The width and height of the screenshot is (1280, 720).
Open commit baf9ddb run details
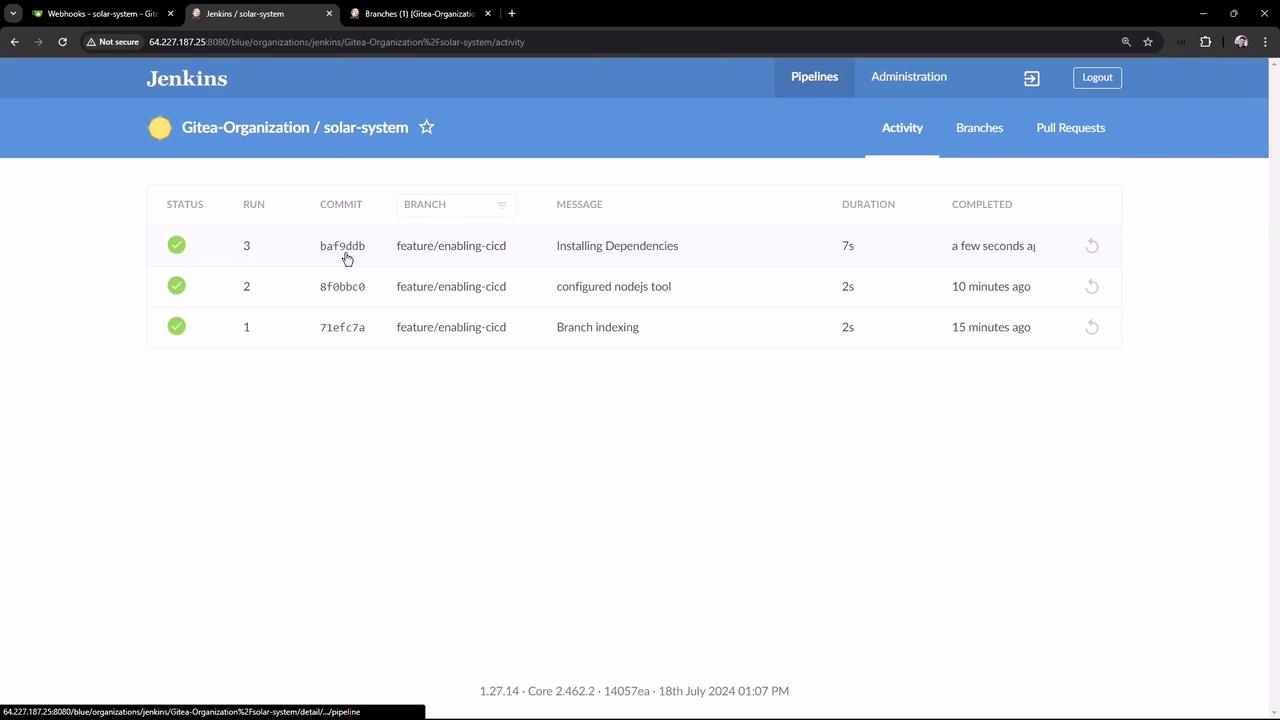click(x=342, y=246)
